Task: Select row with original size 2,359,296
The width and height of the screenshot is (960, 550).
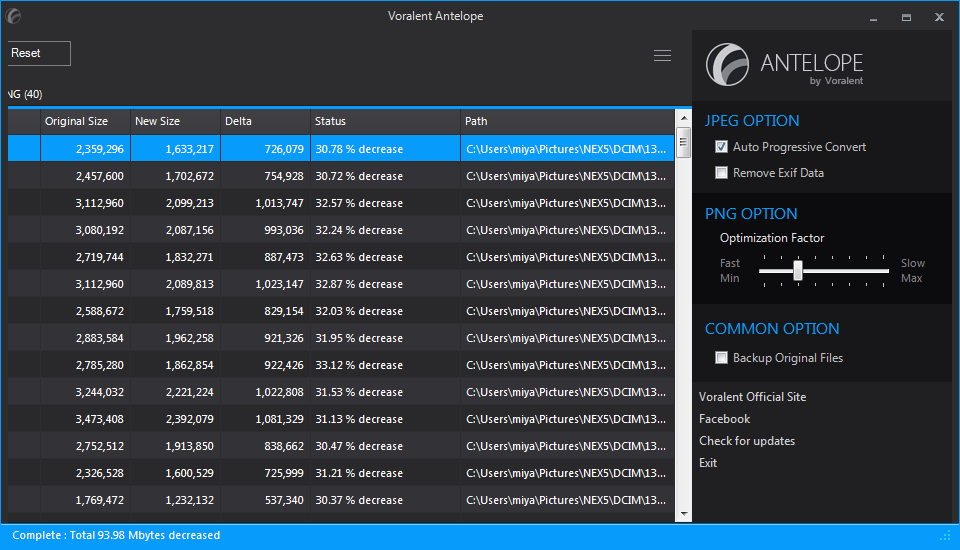Action: tap(341, 149)
